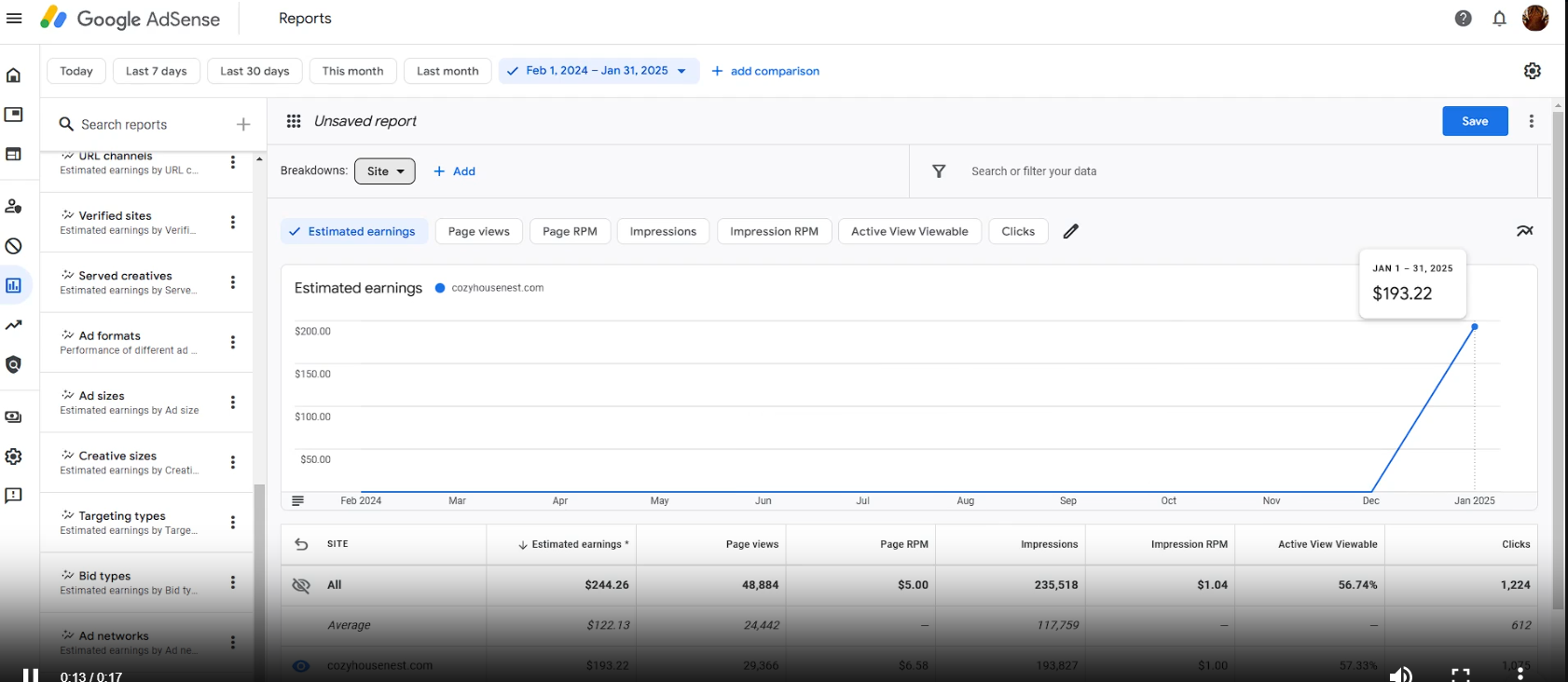Toggle the Page RPM metric chip

571,231
